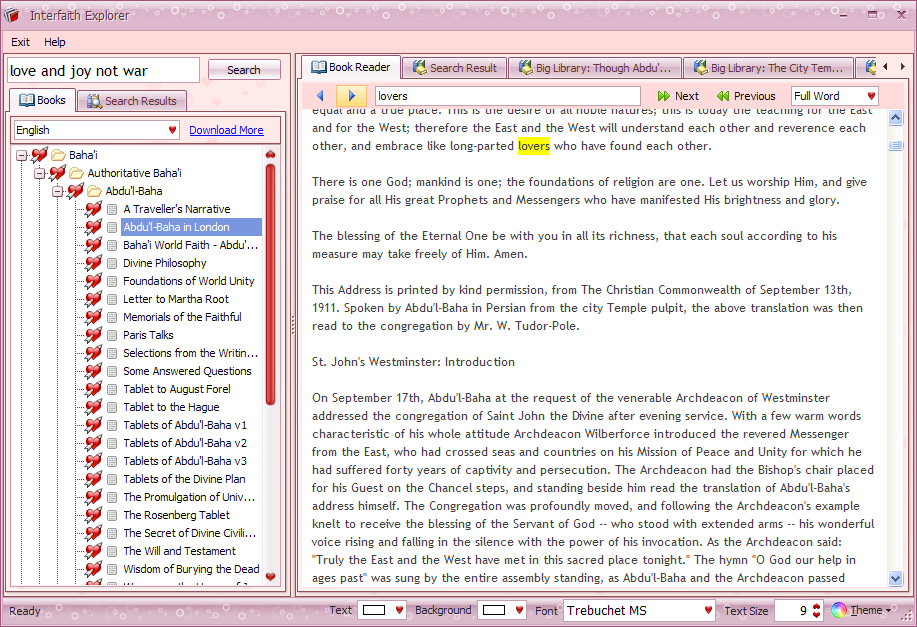Click the forward arrow in the reader toolbar
Image resolution: width=917 pixels, height=627 pixels.
351,96
